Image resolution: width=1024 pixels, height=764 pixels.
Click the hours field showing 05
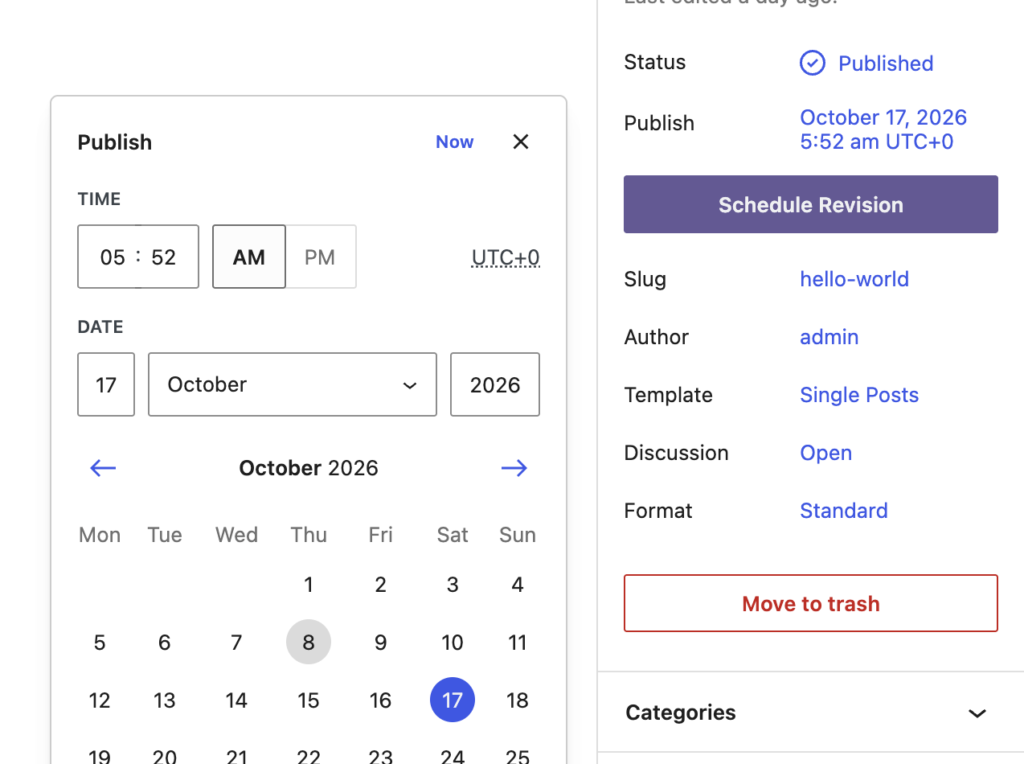pos(112,257)
